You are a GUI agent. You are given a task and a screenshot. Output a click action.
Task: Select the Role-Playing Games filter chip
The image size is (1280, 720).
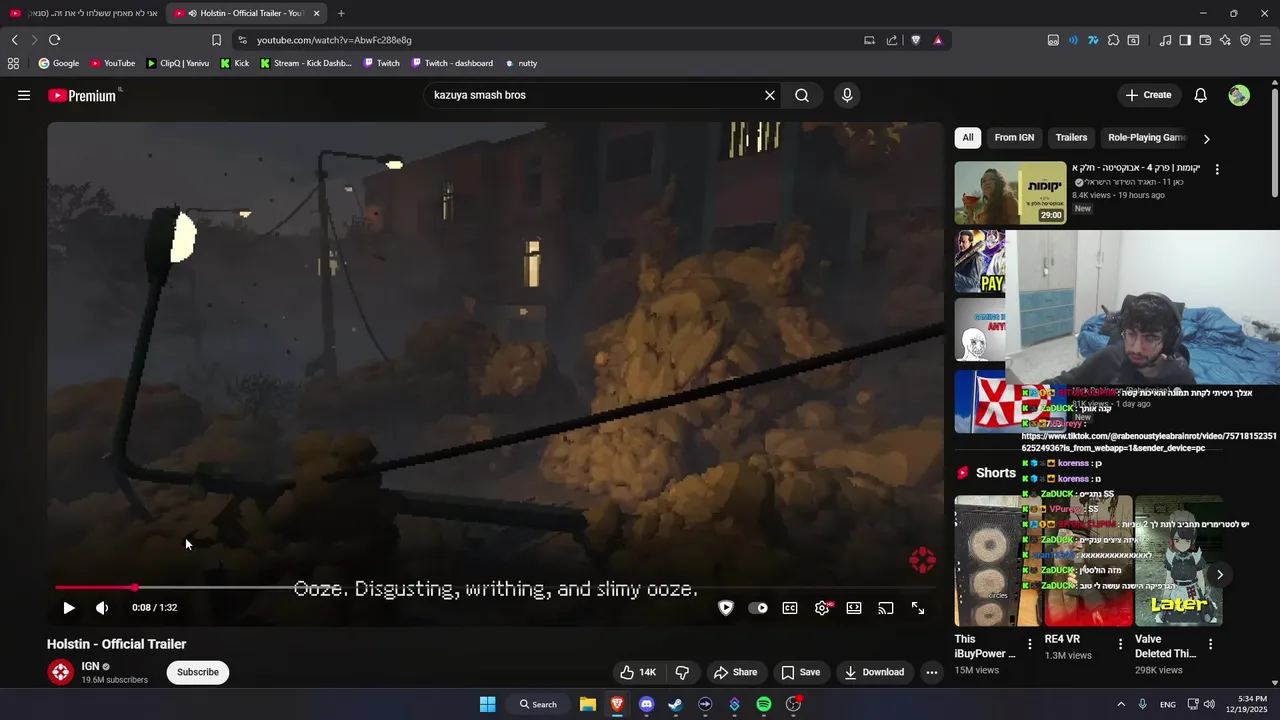[1146, 137]
